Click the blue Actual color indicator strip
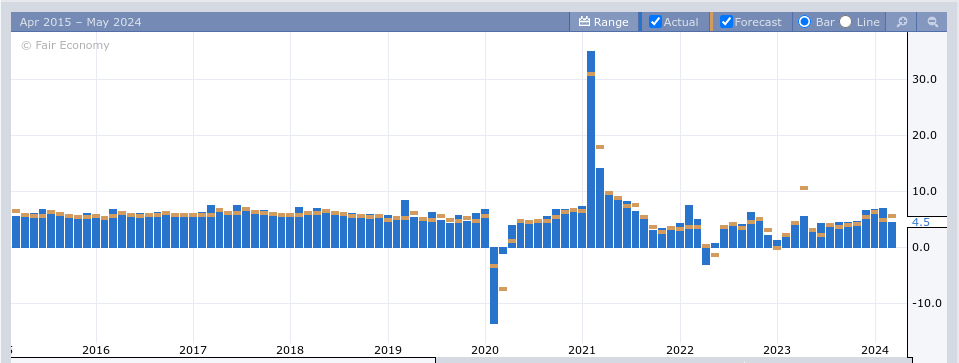The width and height of the screenshot is (959, 363). [x=640, y=22]
